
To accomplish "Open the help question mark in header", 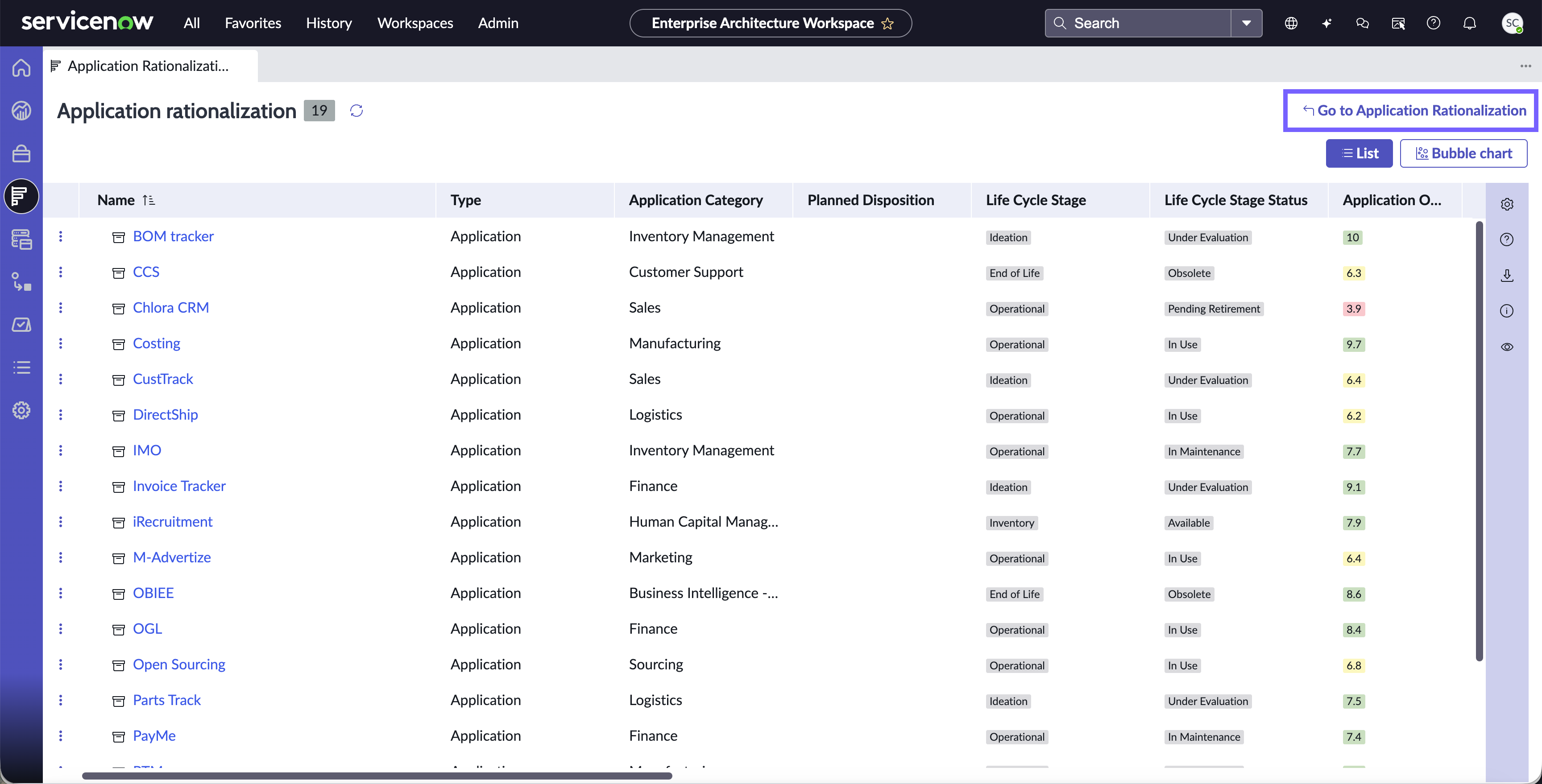I will point(1434,23).
